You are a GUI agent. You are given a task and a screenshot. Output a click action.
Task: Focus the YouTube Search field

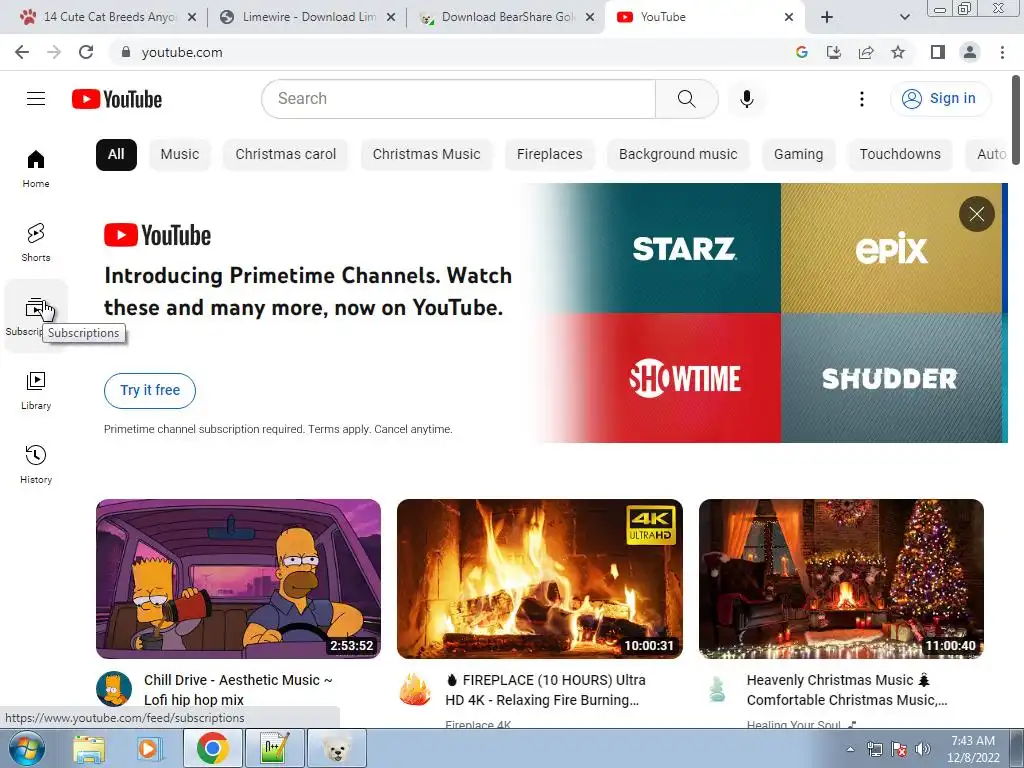(x=458, y=99)
